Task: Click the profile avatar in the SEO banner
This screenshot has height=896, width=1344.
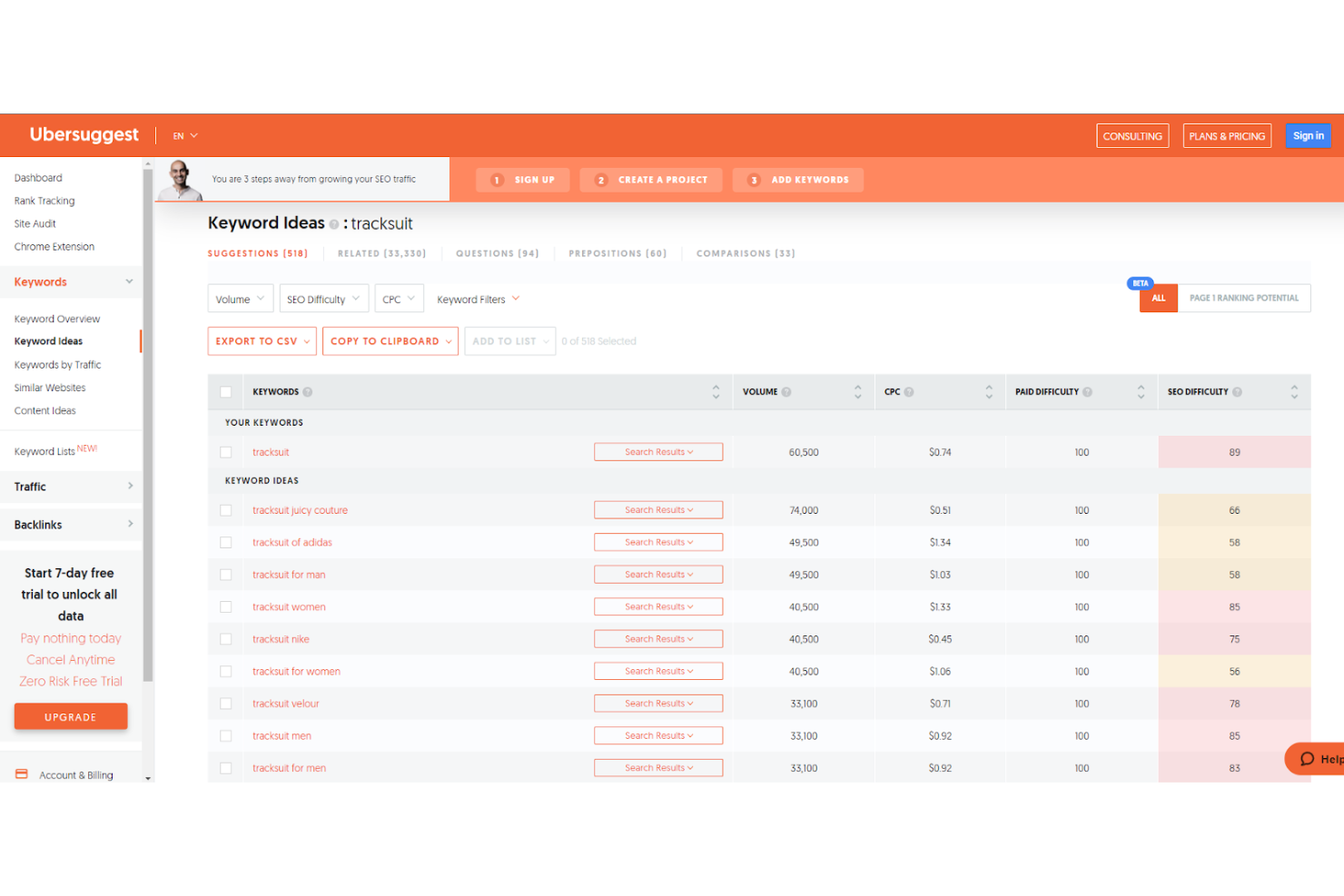Action: [x=182, y=179]
